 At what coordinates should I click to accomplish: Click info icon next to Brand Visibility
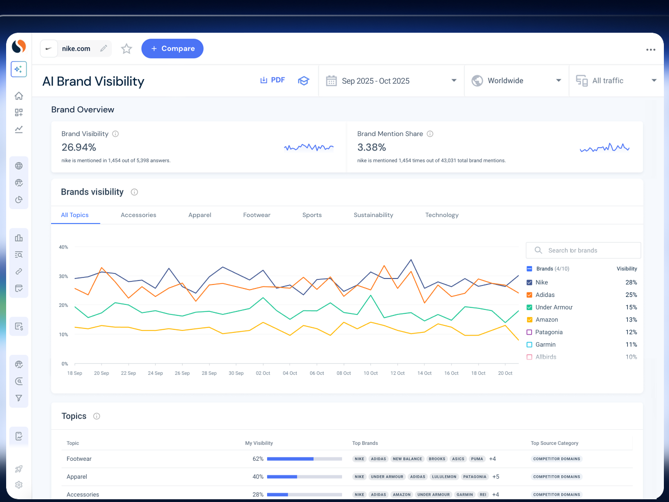115,134
